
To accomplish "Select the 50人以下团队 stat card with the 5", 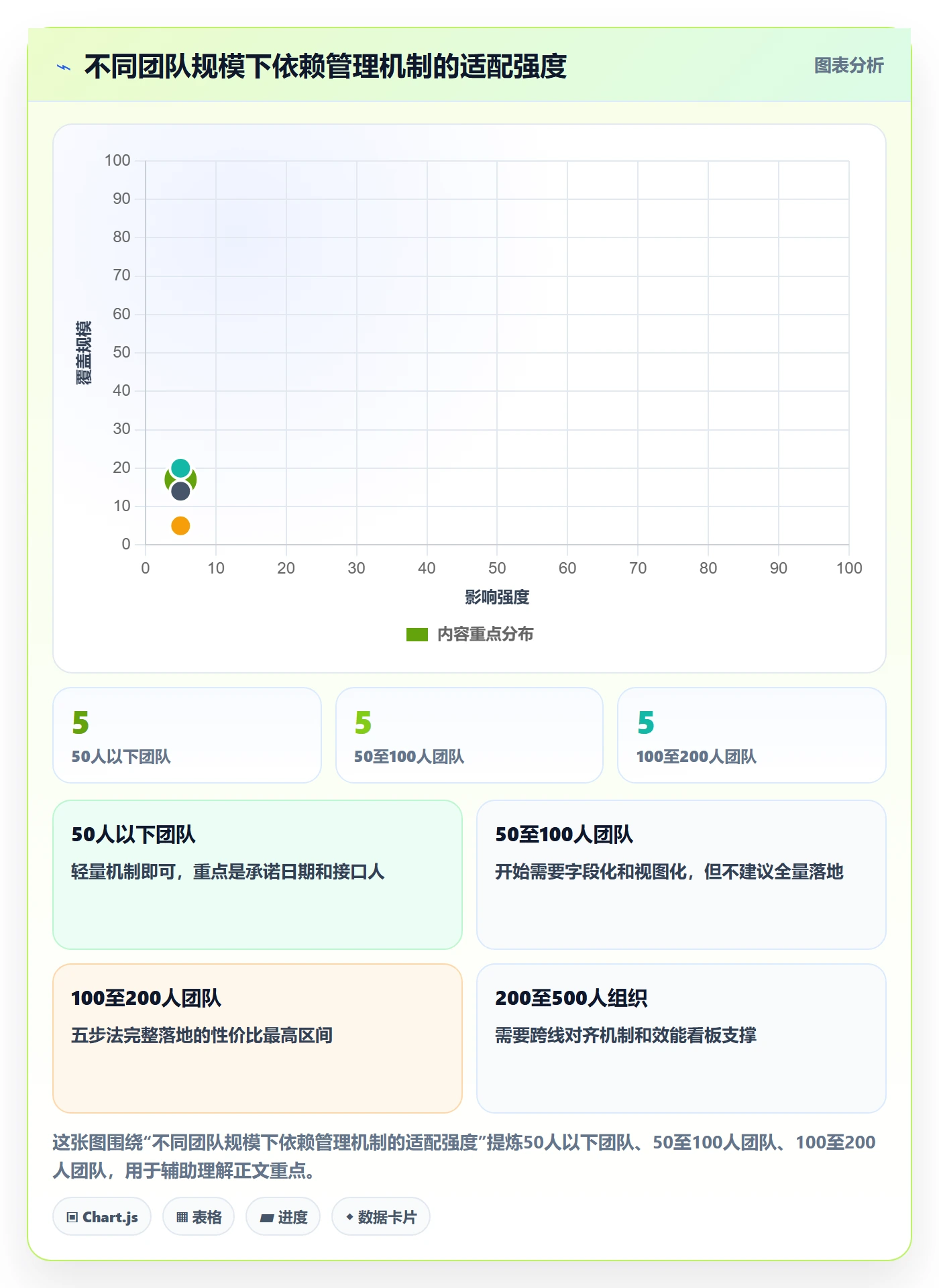I will pyautogui.click(x=187, y=735).
